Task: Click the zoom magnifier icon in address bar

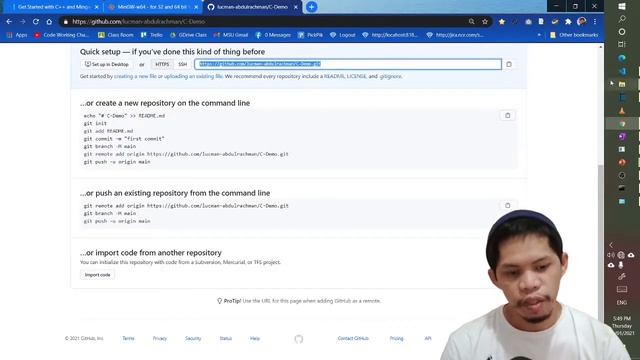Action: point(471,21)
